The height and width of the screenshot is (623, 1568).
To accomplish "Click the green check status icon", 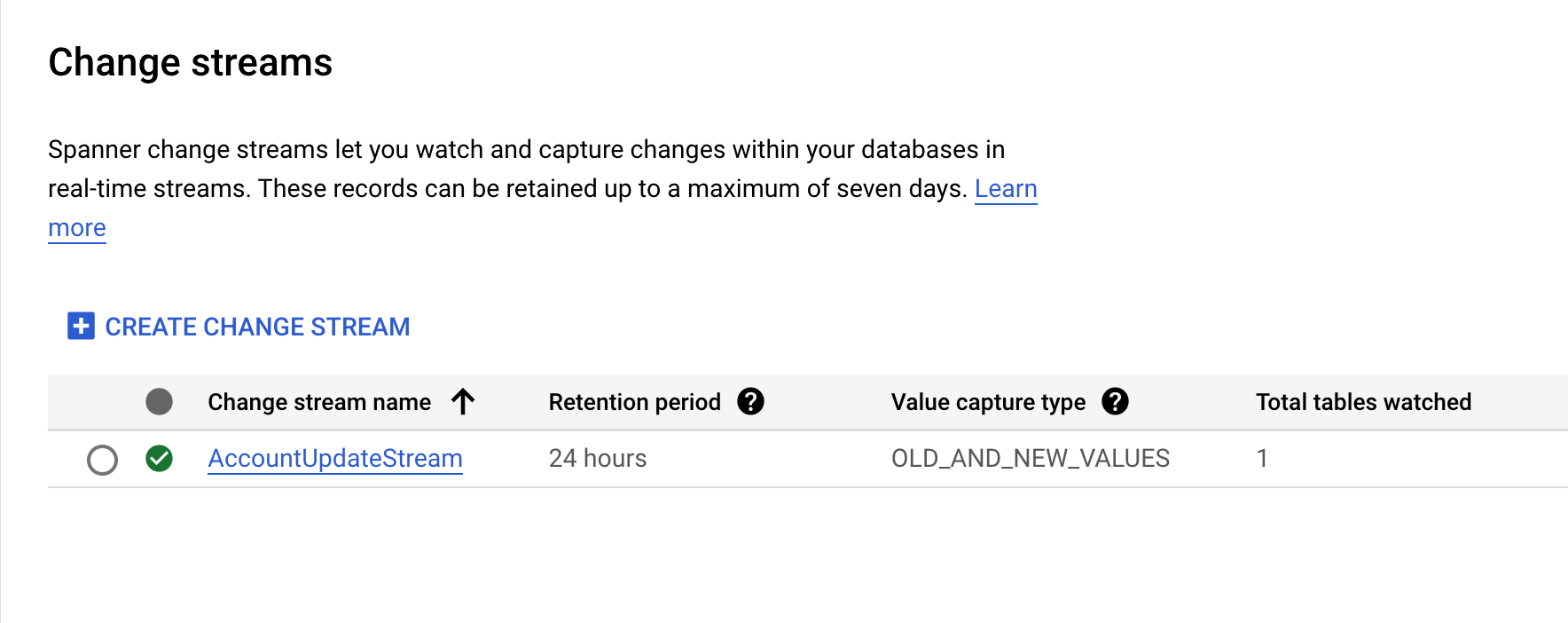I will tap(160, 459).
